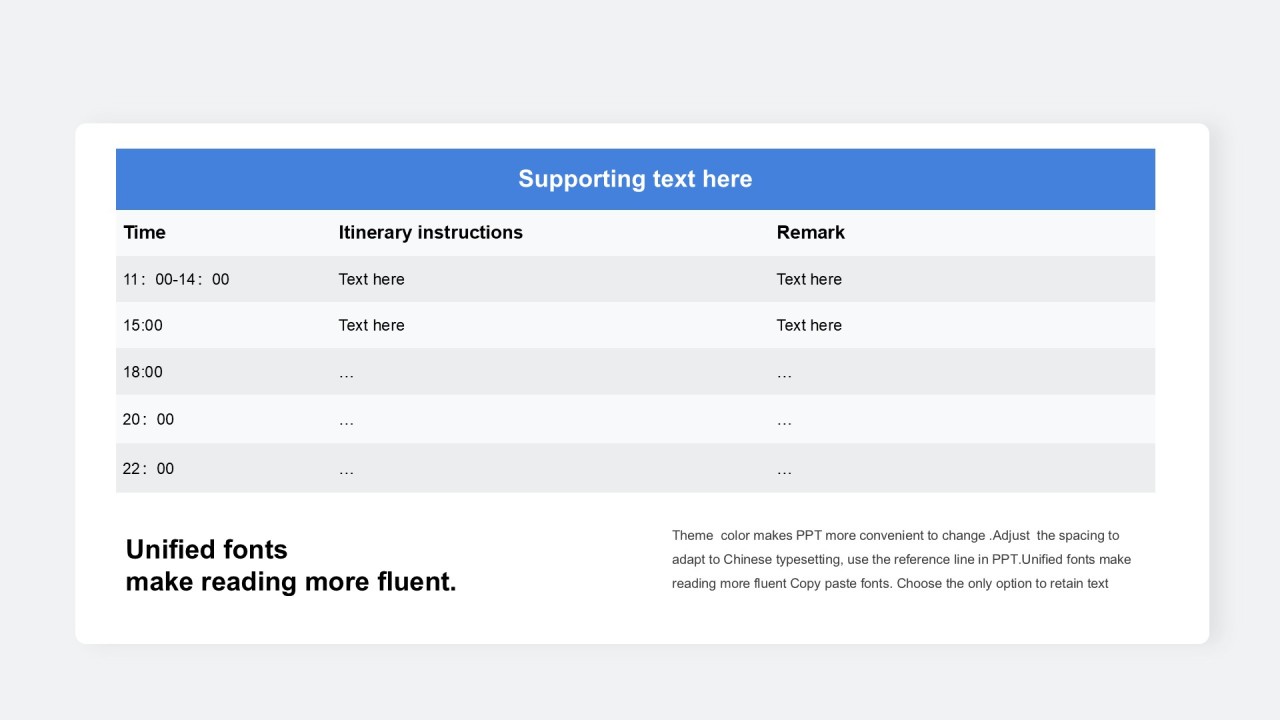Select the 11:00-14:00 time cell
This screenshot has height=720, width=1280.
(x=176, y=279)
